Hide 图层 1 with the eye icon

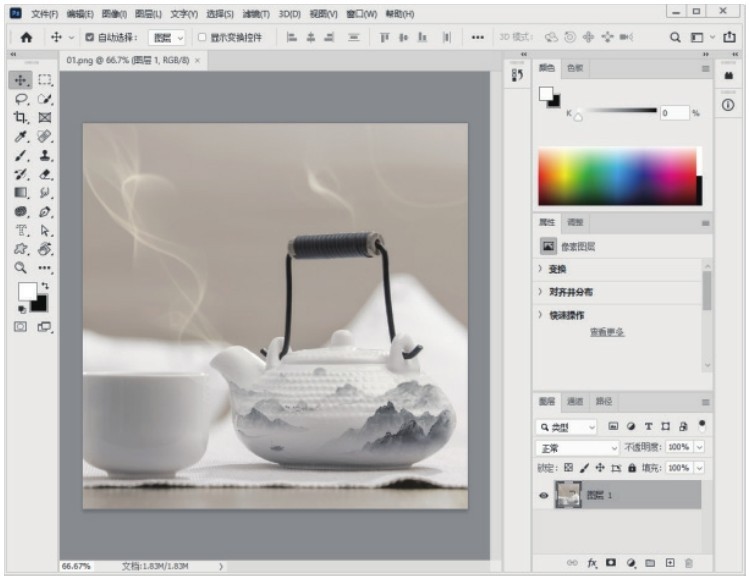point(544,494)
